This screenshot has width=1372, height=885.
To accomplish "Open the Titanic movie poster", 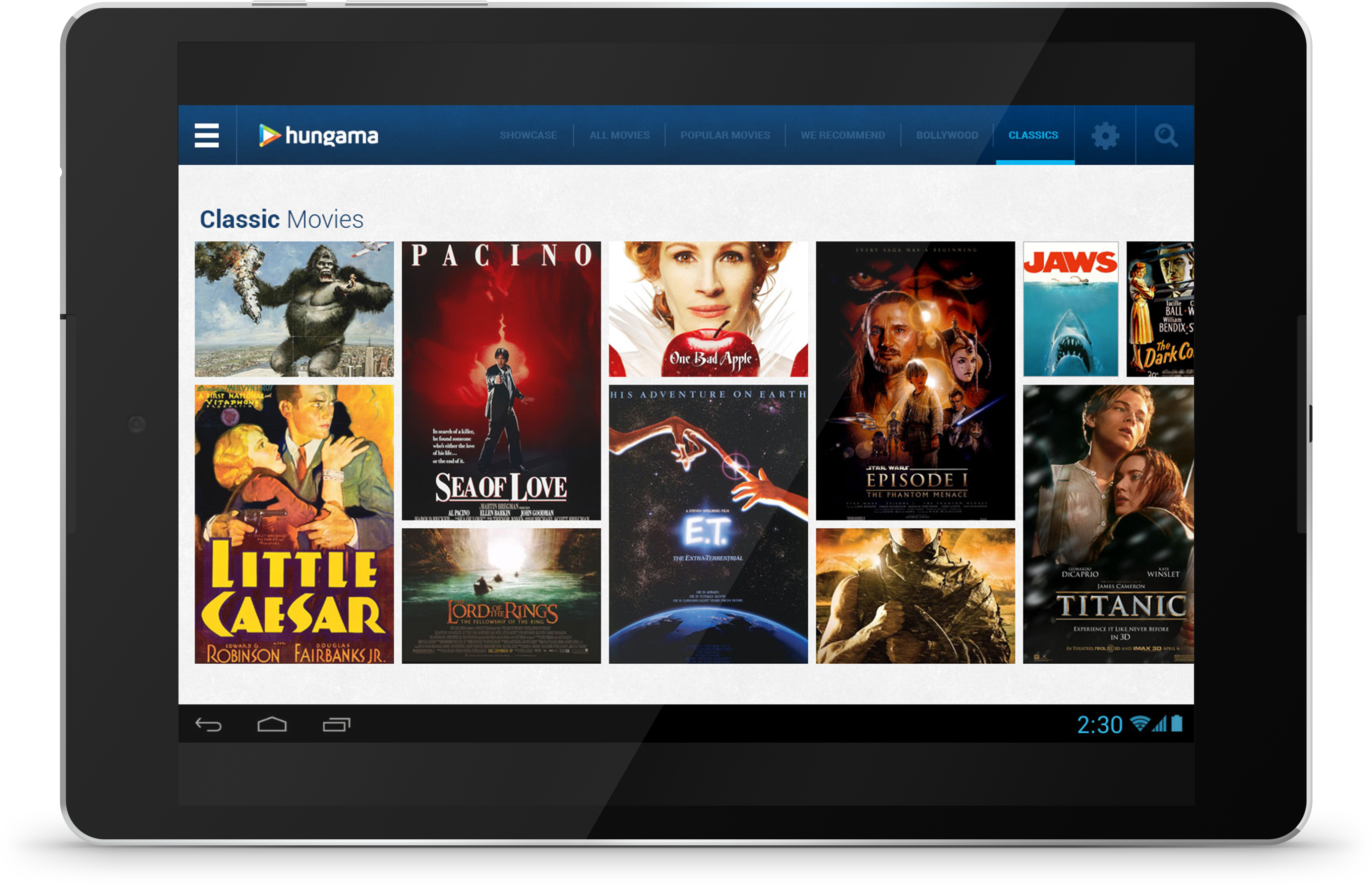I will pos(1108,524).
